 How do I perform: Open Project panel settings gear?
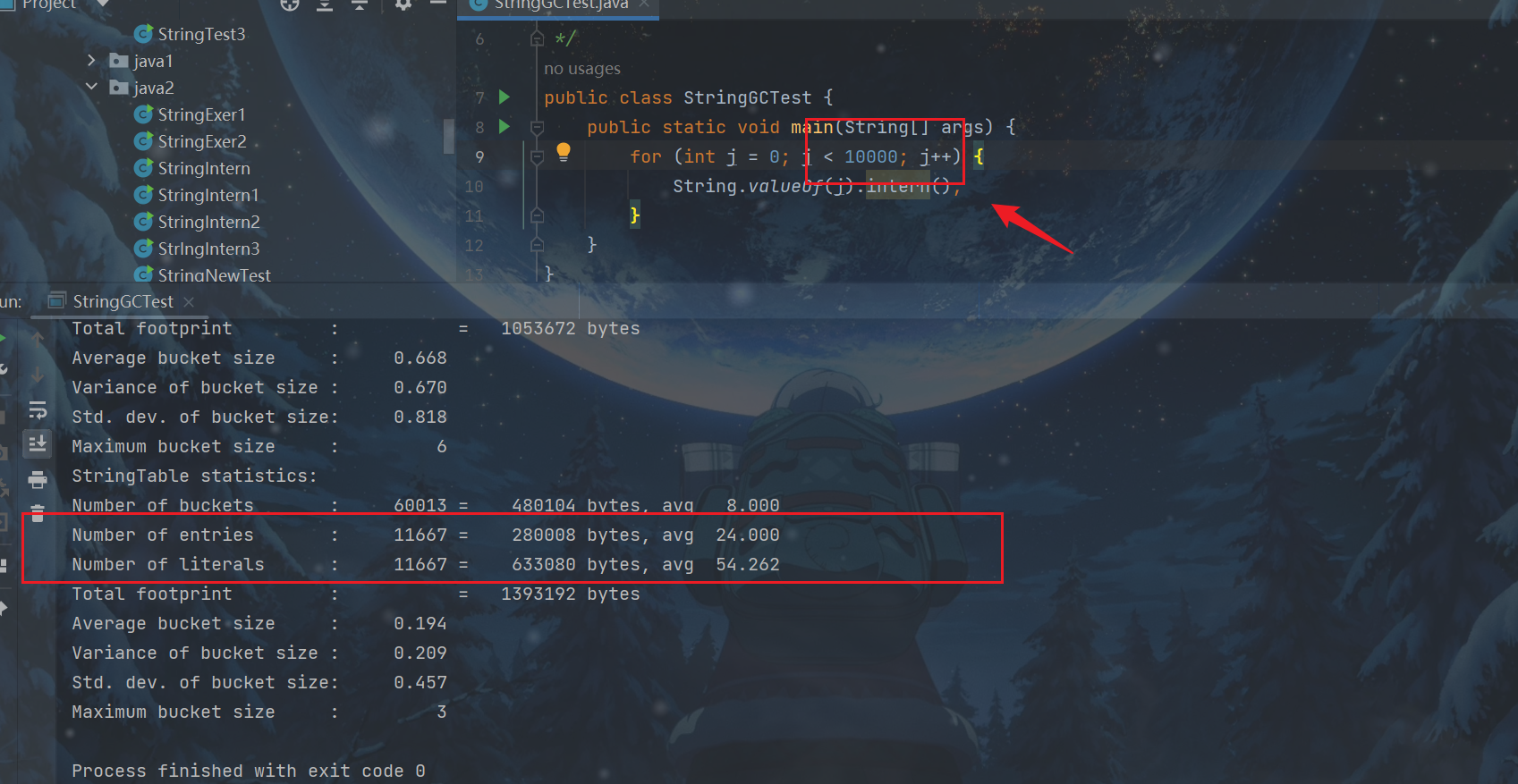click(x=403, y=4)
